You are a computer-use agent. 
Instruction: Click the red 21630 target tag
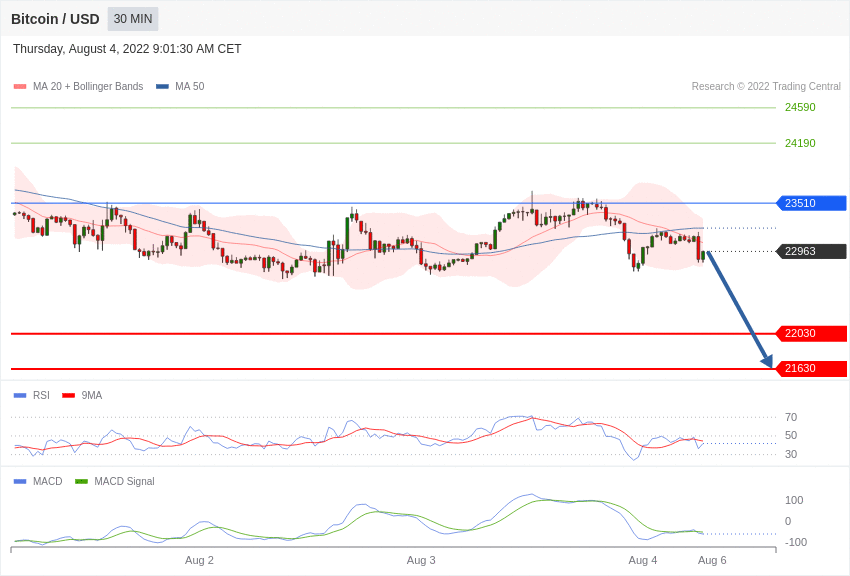[811, 369]
